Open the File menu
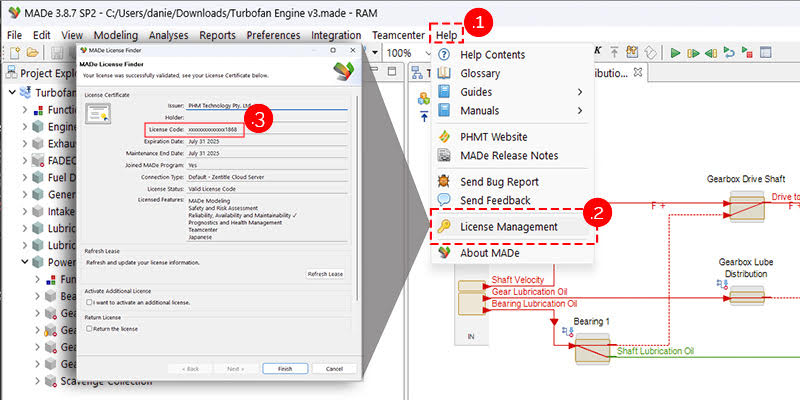The width and height of the screenshot is (800, 400). [x=14, y=35]
